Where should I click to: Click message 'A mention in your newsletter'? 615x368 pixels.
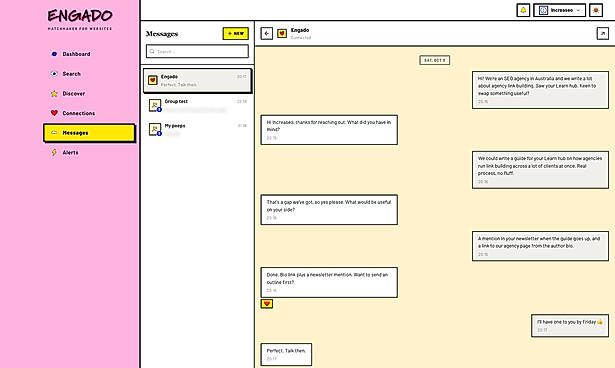click(540, 246)
